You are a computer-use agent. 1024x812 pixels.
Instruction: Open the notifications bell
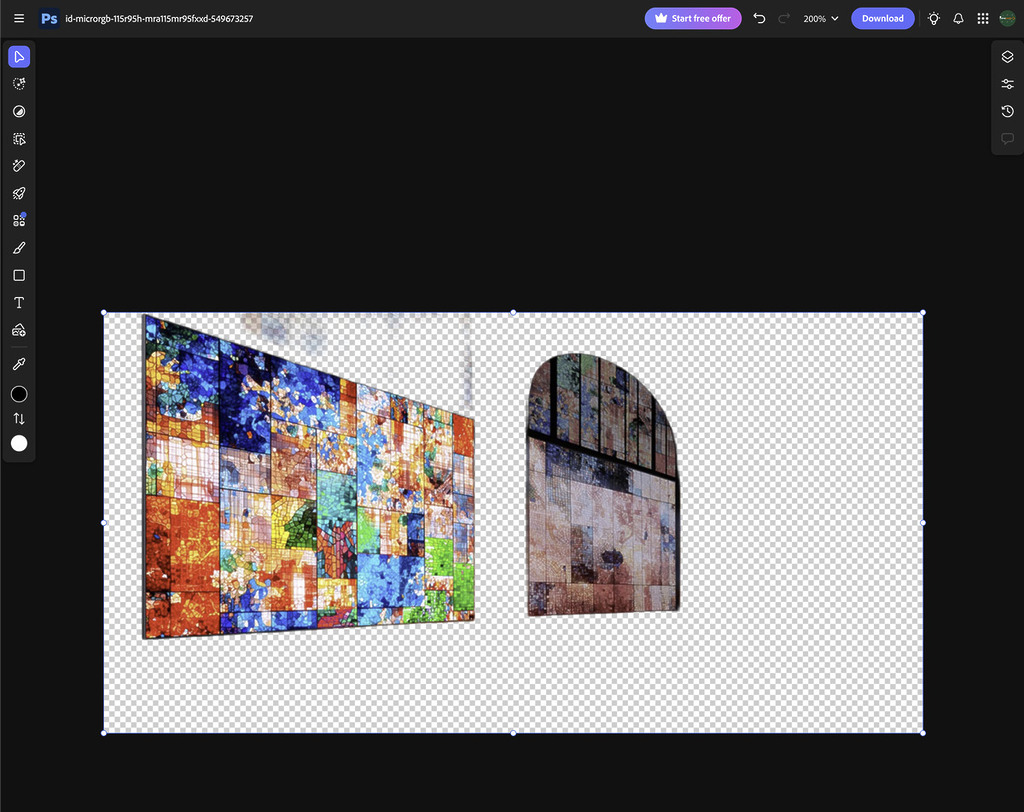click(x=958, y=18)
